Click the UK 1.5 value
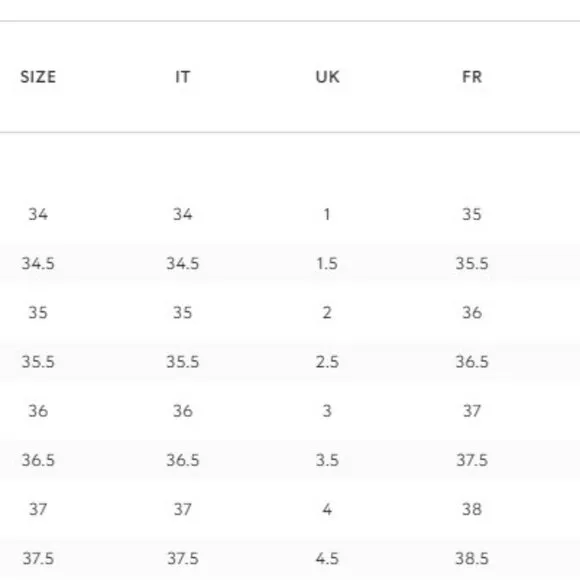The width and height of the screenshot is (580, 580). coord(327,263)
